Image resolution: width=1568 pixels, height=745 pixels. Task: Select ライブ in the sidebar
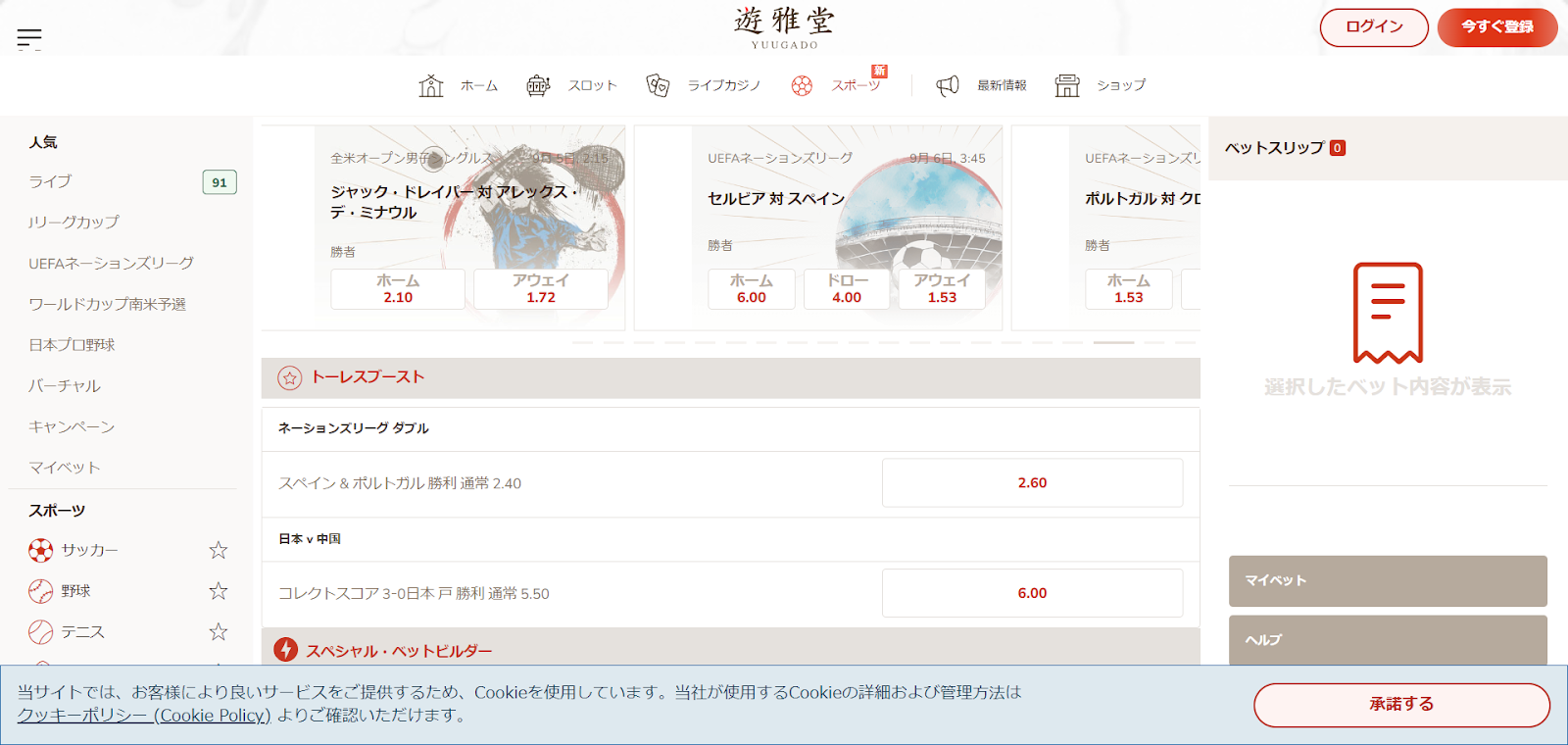(50, 182)
